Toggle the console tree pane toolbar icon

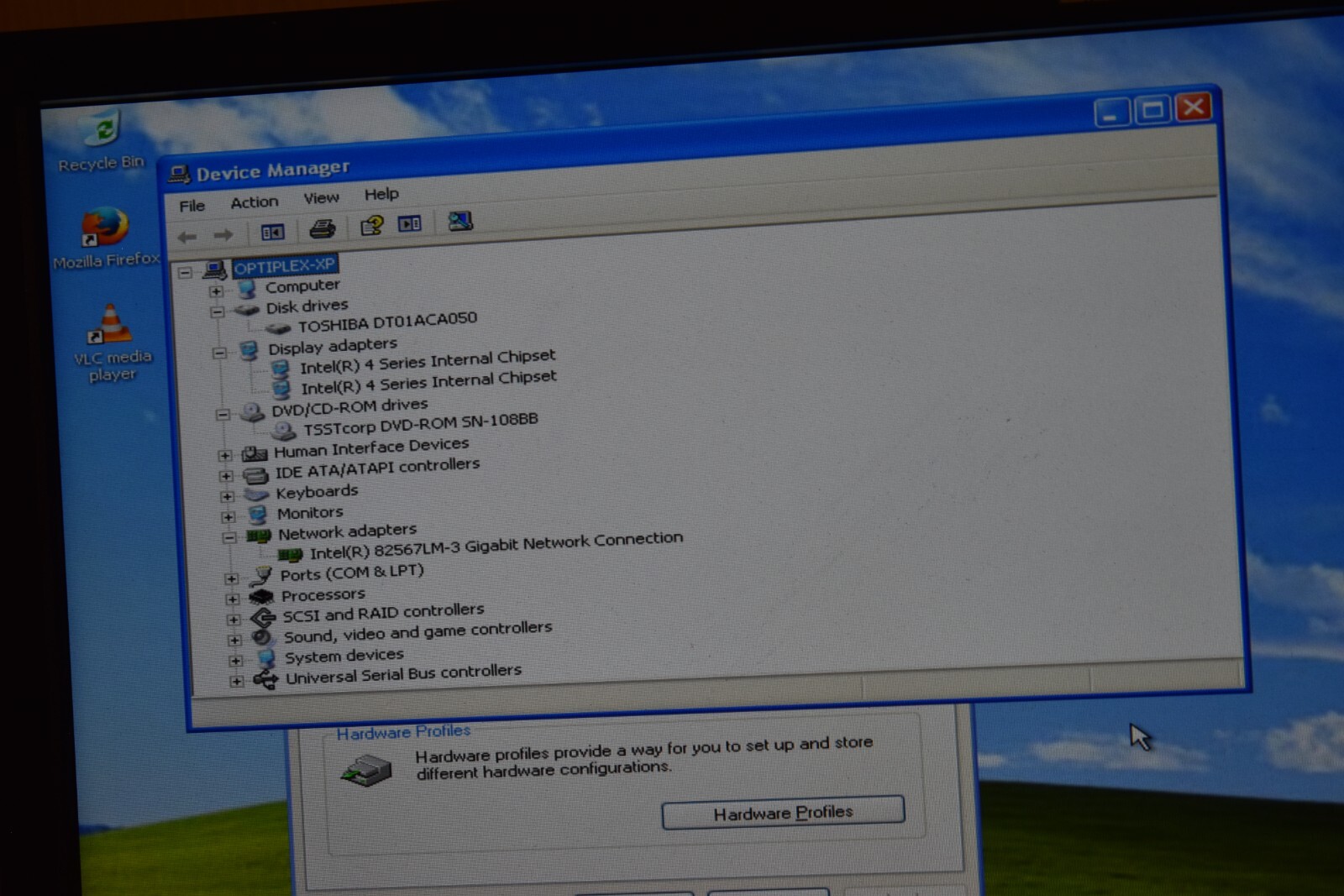272,232
